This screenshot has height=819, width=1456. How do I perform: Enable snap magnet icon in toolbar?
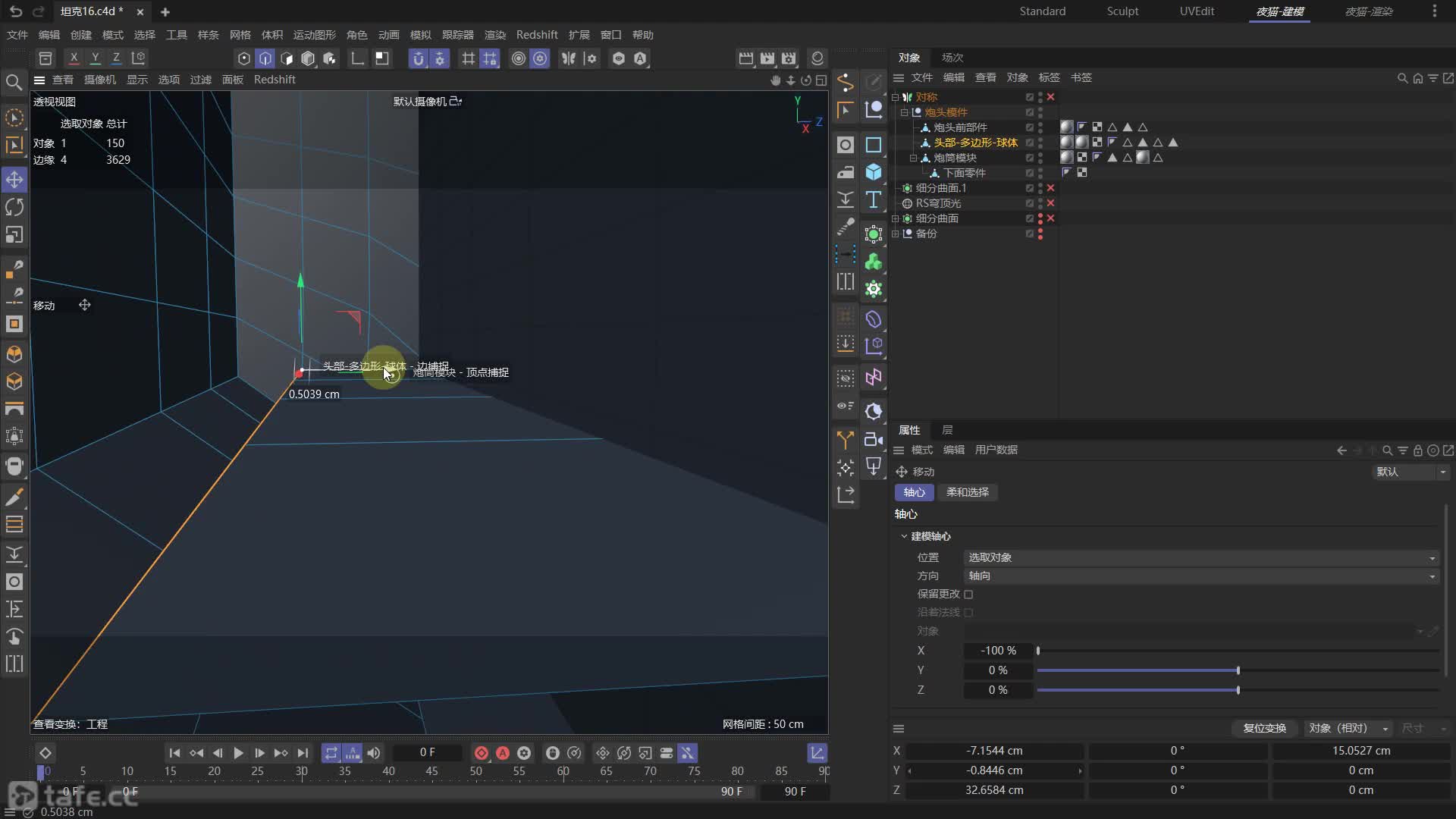[x=418, y=58]
